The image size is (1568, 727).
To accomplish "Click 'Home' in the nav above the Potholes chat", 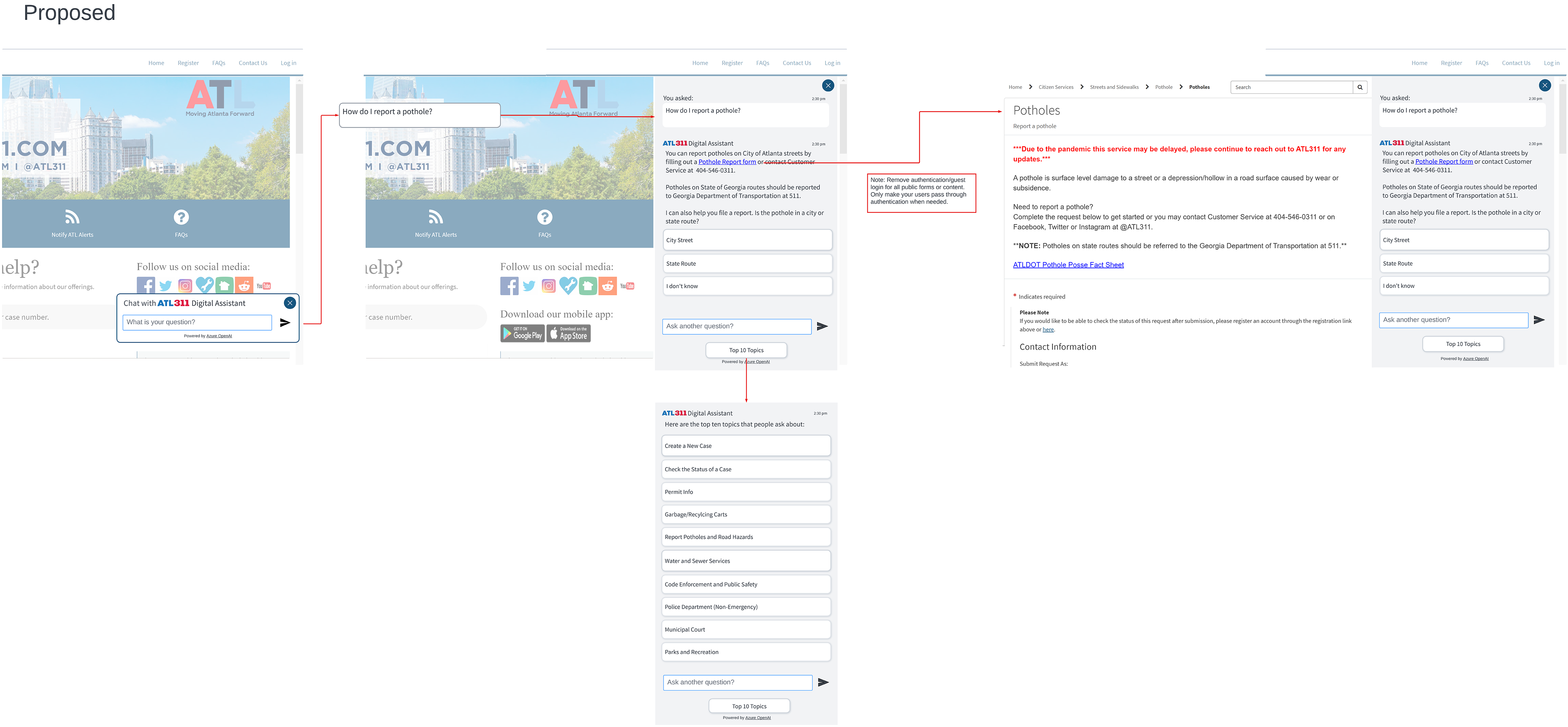I will point(1419,63).
